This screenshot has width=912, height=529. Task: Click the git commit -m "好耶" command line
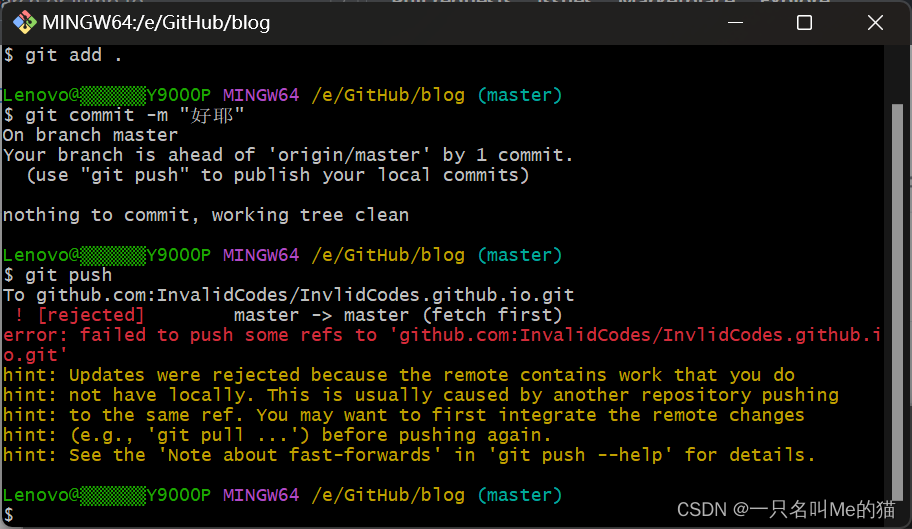pyautogui.click(x=123, y=115)
